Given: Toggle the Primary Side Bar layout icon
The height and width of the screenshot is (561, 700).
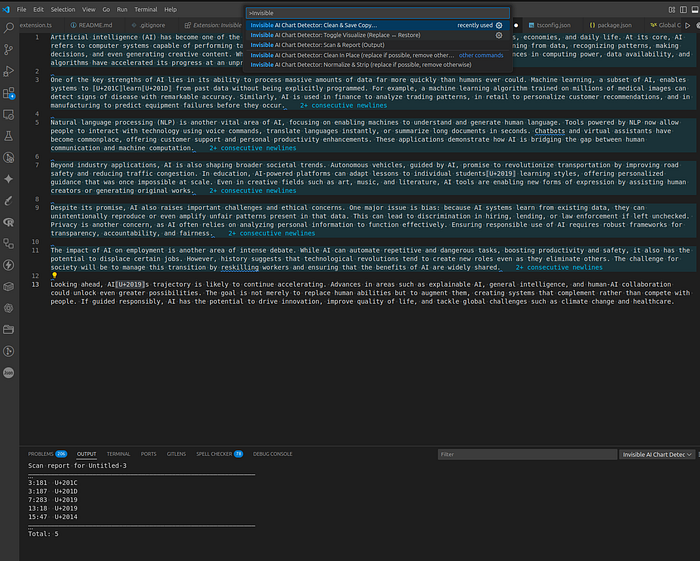Looking at the screenshot, I should pyautogui.click(x=683, y=9).
